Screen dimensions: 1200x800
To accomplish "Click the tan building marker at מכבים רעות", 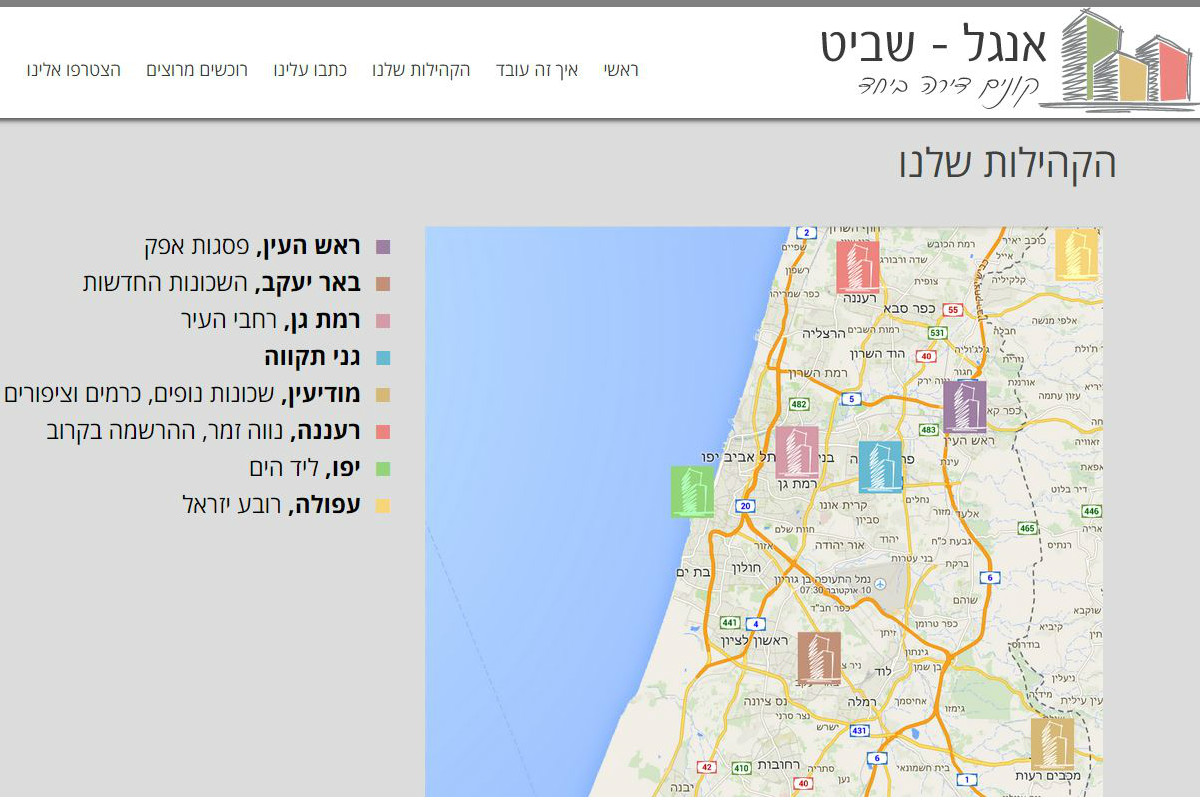I will (1052, 744).
